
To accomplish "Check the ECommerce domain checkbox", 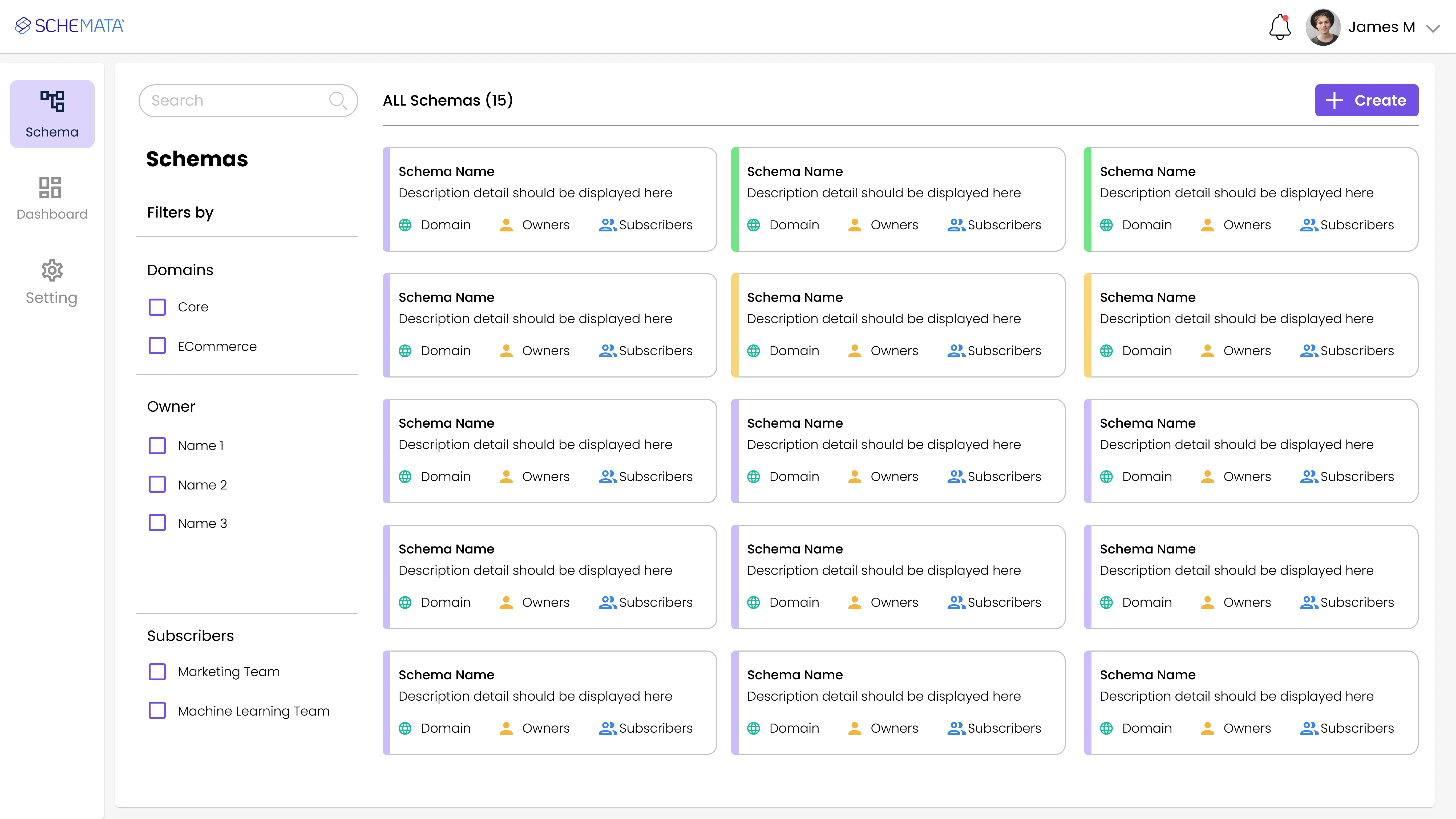I will [x=157, y=346].
